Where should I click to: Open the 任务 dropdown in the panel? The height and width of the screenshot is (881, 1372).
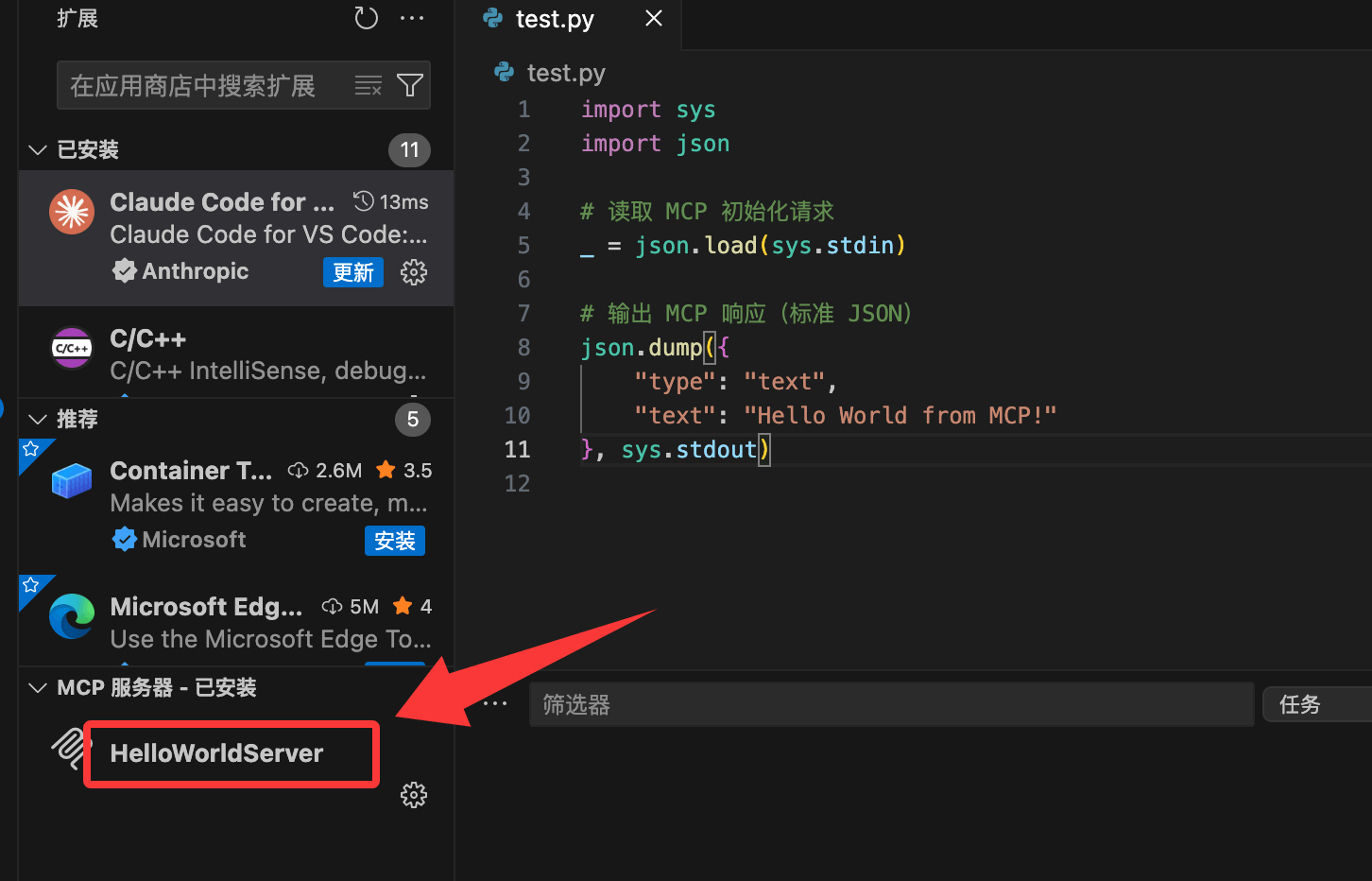coord(1315,705)
